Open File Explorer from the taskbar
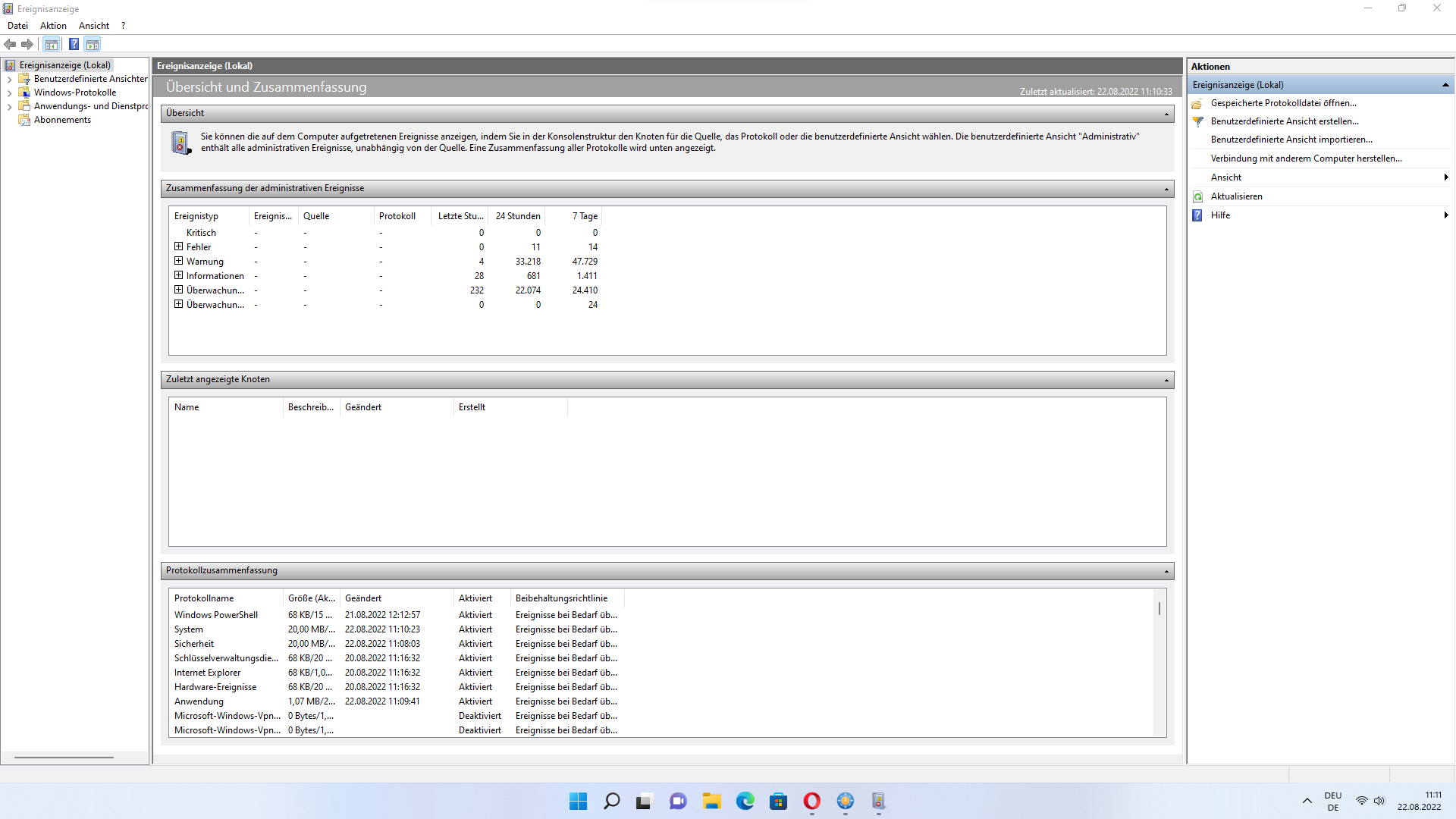Viewport: 1456px width, 819px height. [x=711, y=801]
